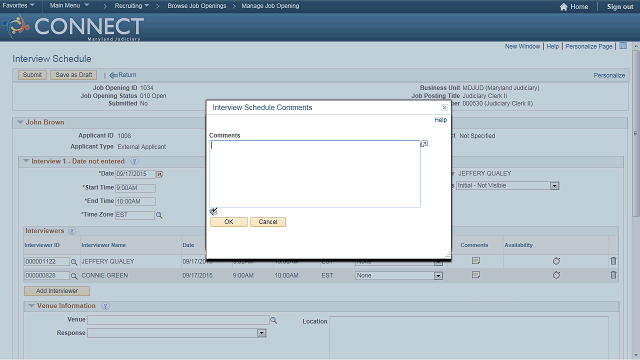
Task: Click Add Interviewer button
Action: pos(57,291)
